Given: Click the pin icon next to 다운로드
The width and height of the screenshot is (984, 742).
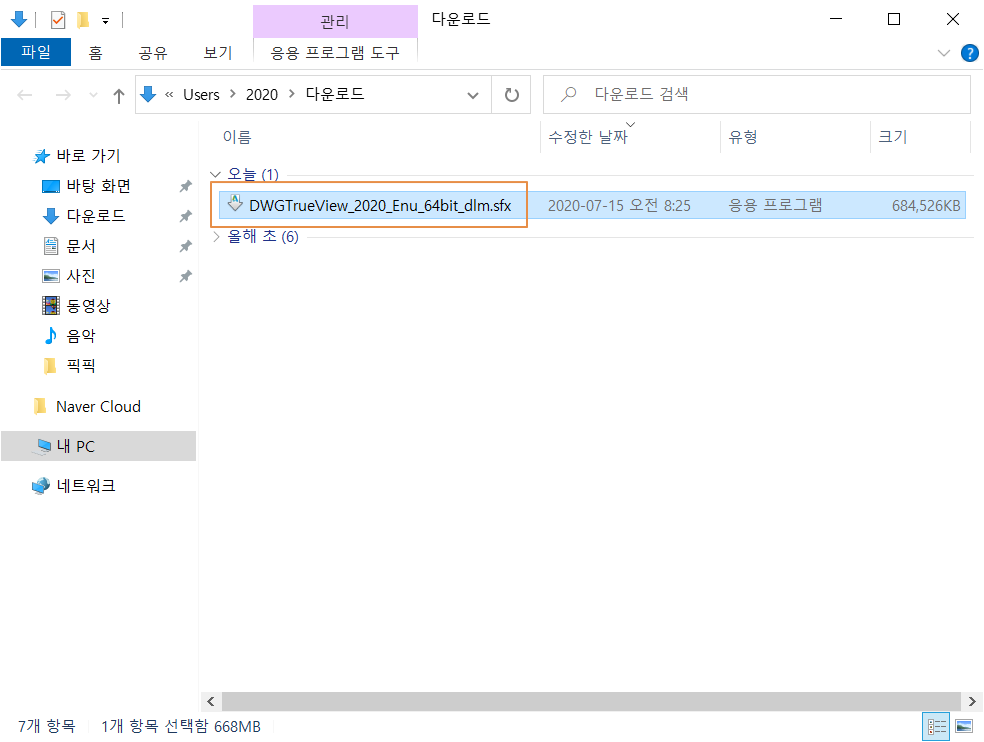Looking at the screenshot, I should click(185, 216).
